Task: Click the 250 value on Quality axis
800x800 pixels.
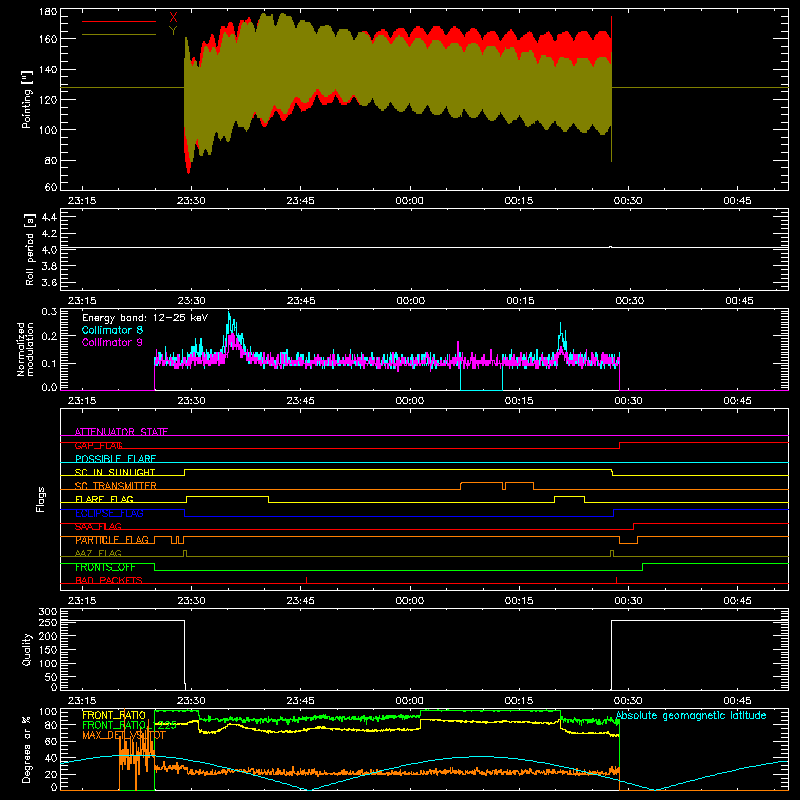Action: point(48,622)
